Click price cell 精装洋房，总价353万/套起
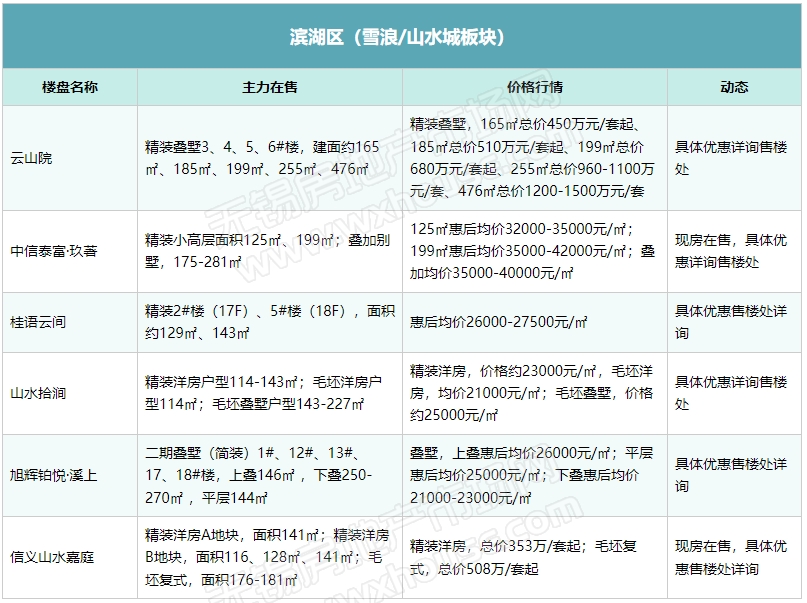The width and height of the screenshot is (807, 603). [535, 557]
